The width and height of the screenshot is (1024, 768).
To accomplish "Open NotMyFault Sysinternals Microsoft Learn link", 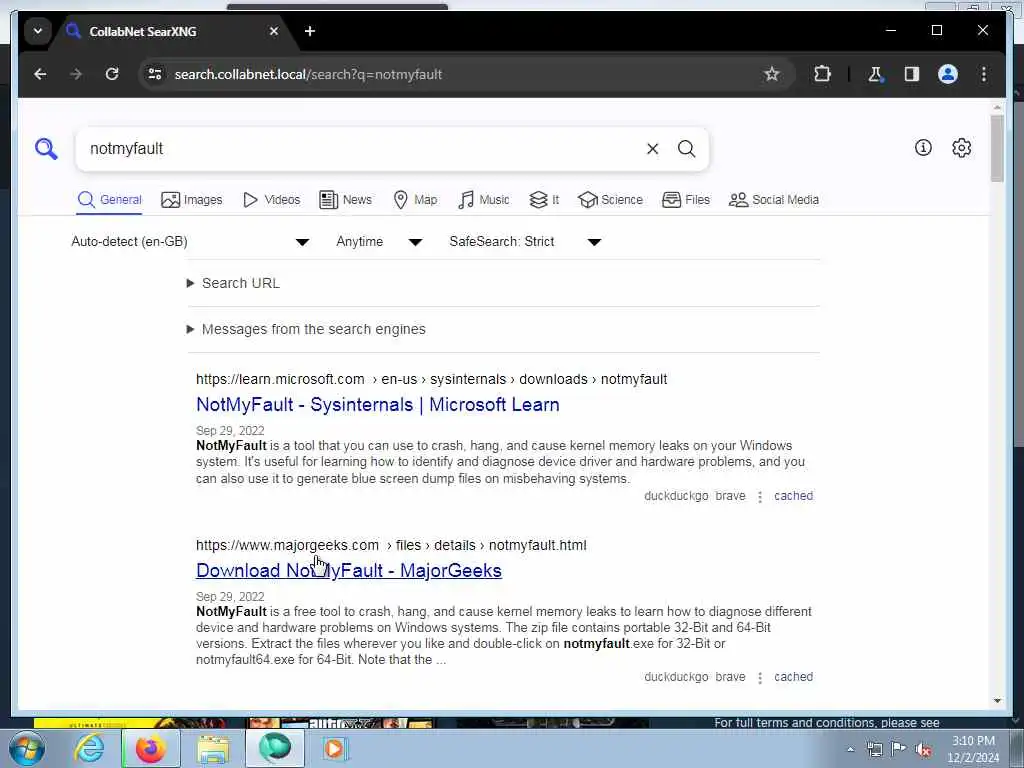I will tap(377, 405).
